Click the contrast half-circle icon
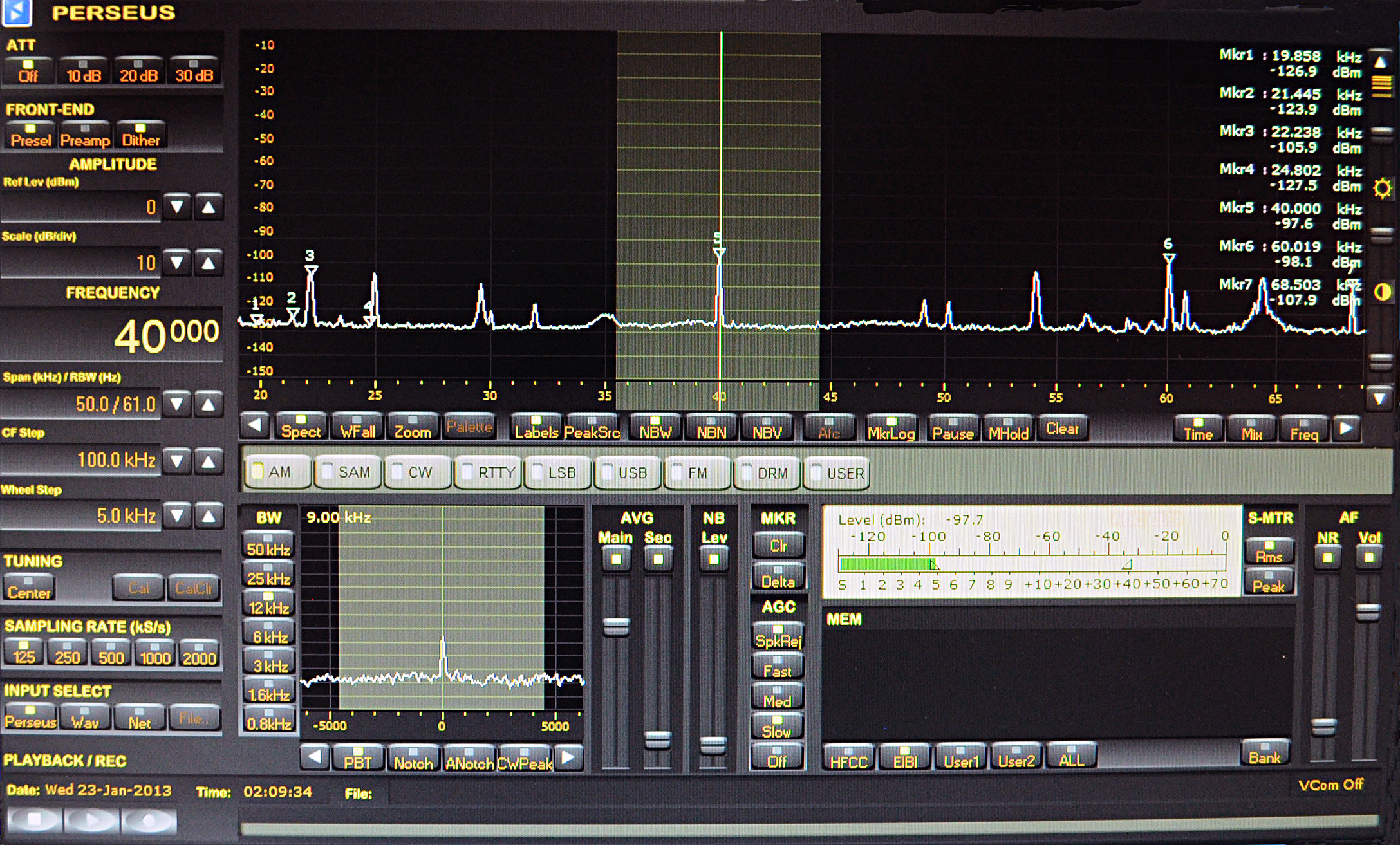The image size is (1400, 845). pos(1381,292)
